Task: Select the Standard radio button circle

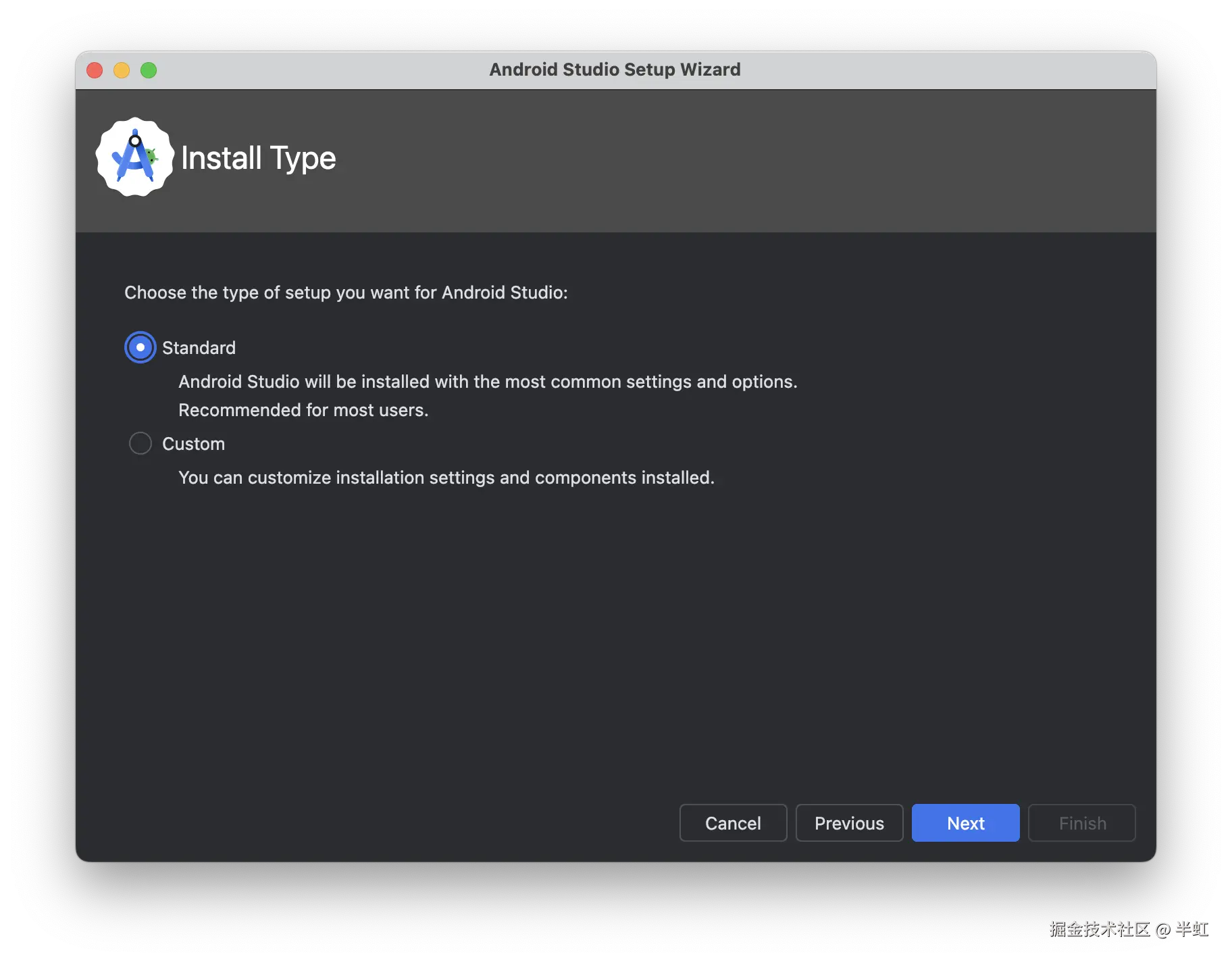Action: [x=140, y=348]
